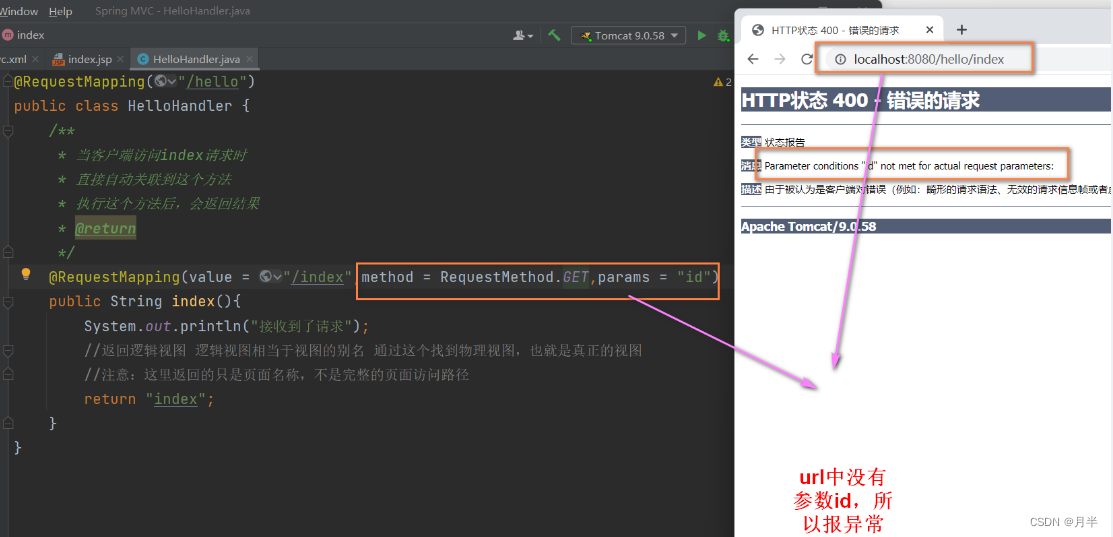1113x537 pixels.
Task: Start debugging with the bug icon
Action: [723, 35]
